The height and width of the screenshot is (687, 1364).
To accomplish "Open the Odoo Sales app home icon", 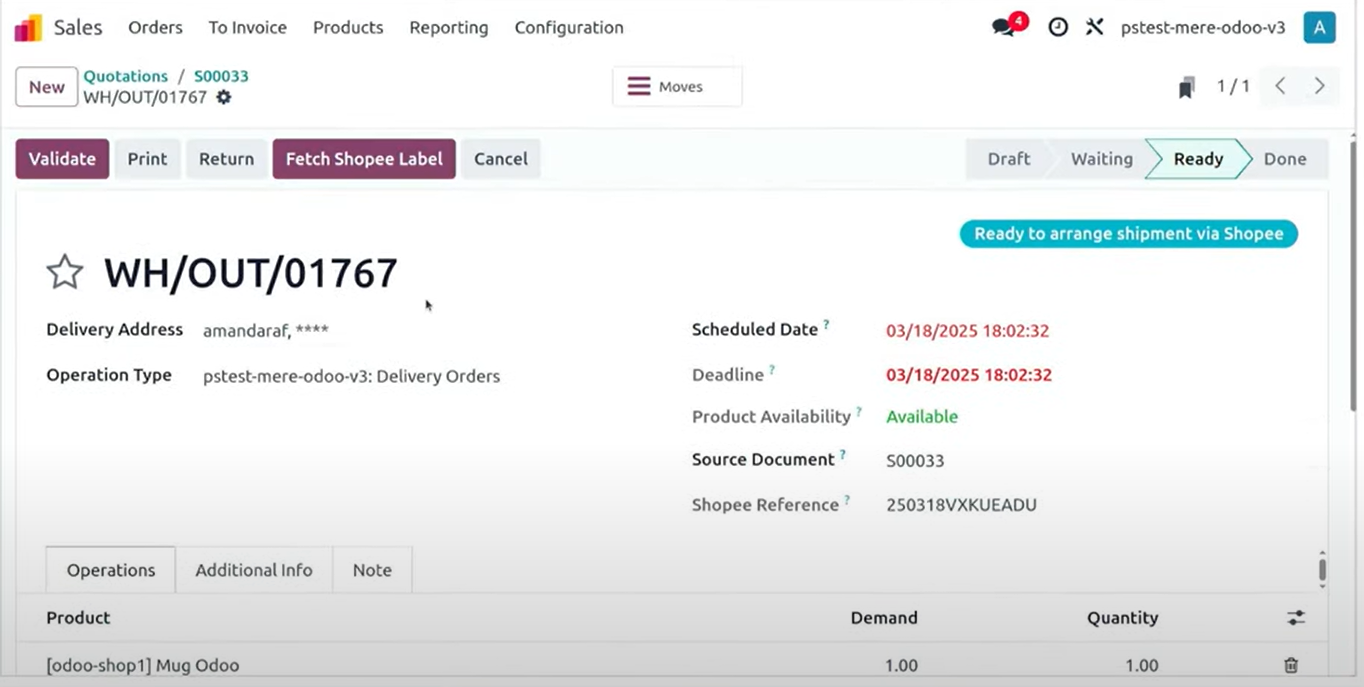I will click(28, 28).
